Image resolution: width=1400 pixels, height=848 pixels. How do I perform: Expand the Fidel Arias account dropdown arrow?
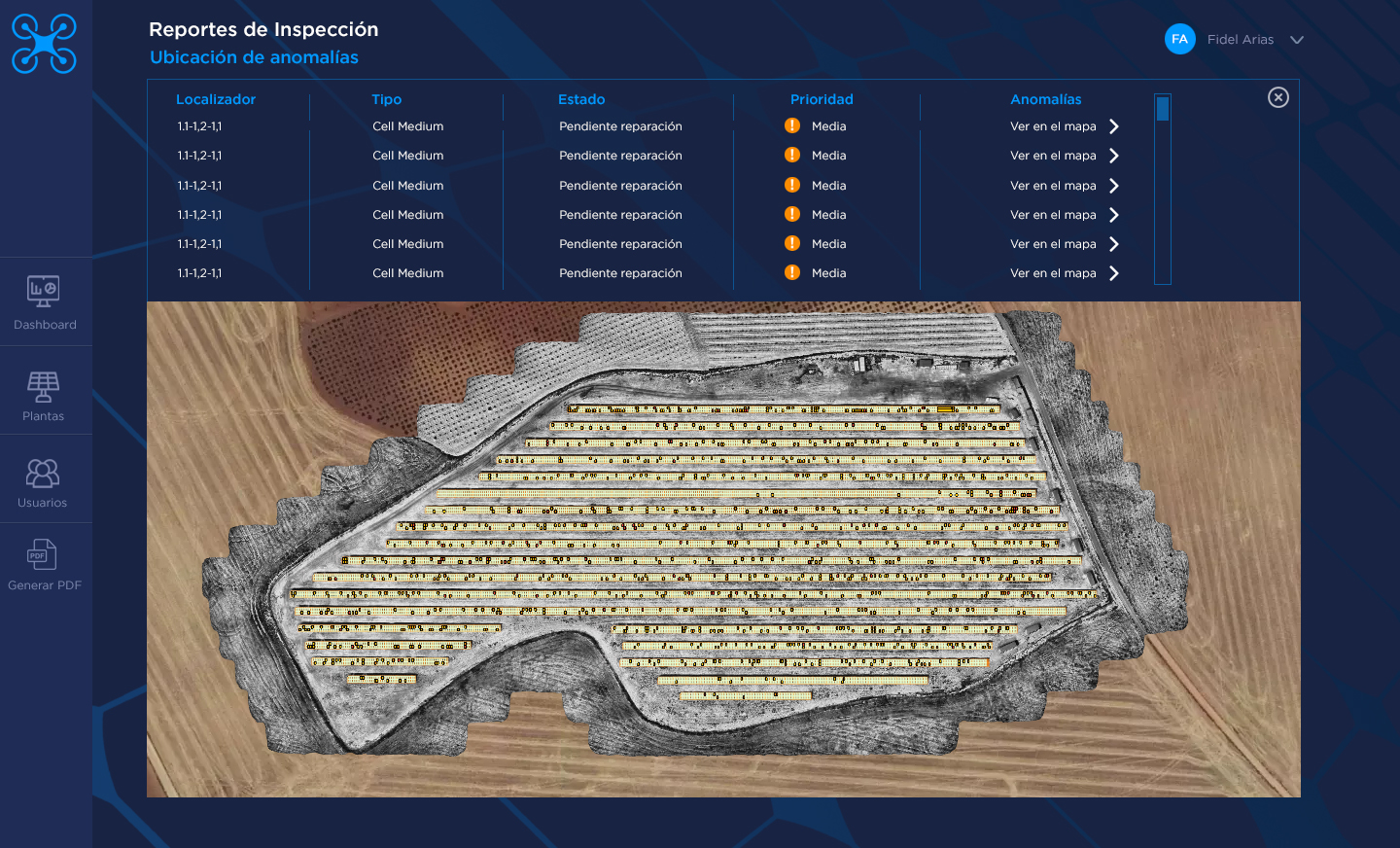[1296, 40]
